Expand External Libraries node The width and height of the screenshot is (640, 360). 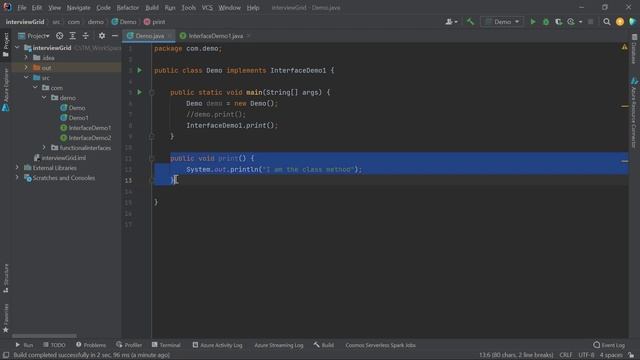pyautogui.click(x=17, y=168)
